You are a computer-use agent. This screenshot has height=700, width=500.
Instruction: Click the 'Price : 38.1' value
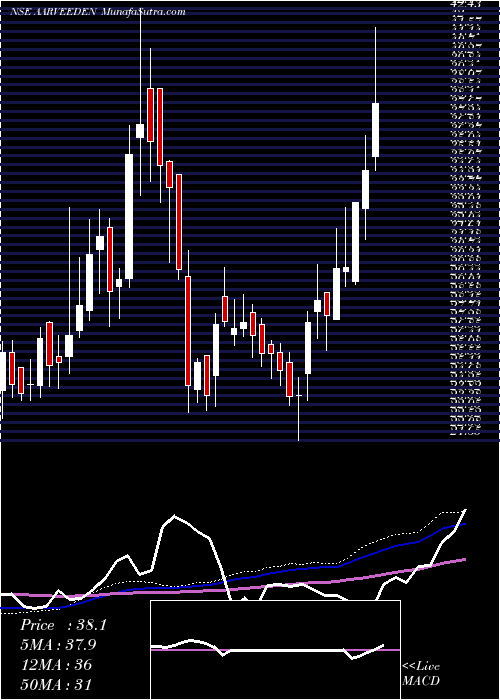pyautogui.click(x=63, y=625)
